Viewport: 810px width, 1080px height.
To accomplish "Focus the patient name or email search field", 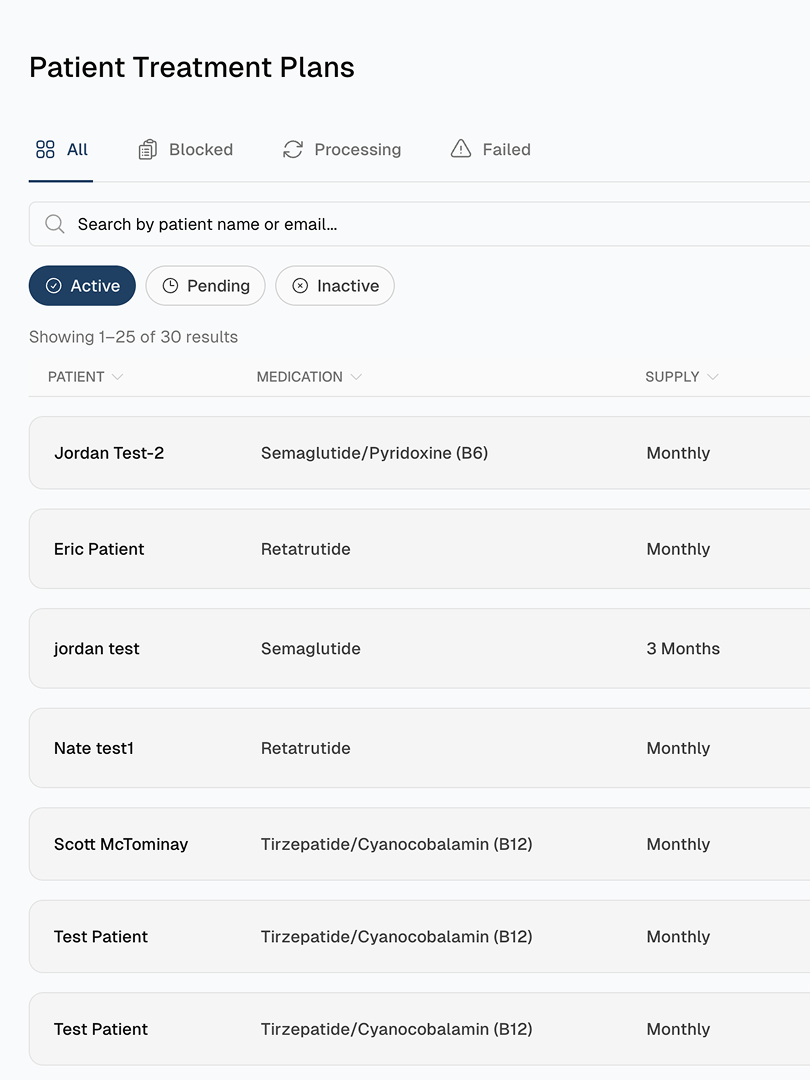I will (x=419, y=224).
